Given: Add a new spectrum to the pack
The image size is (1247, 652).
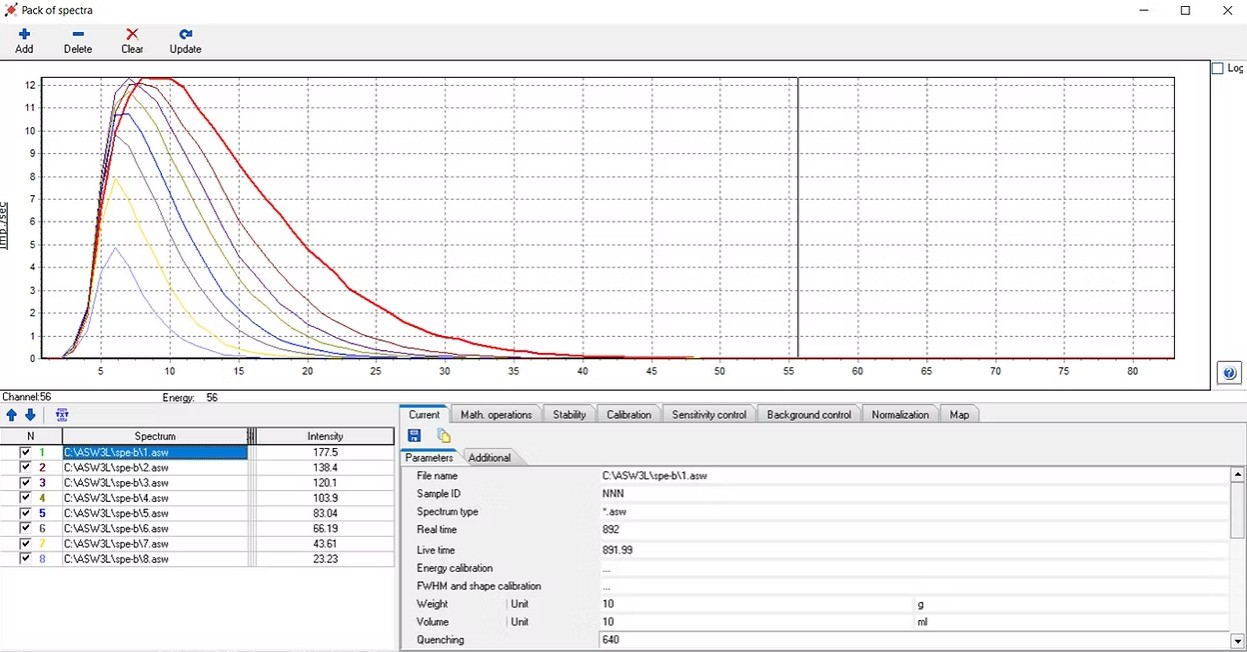Looking at the screenshot, I should (x=23, y=40).
